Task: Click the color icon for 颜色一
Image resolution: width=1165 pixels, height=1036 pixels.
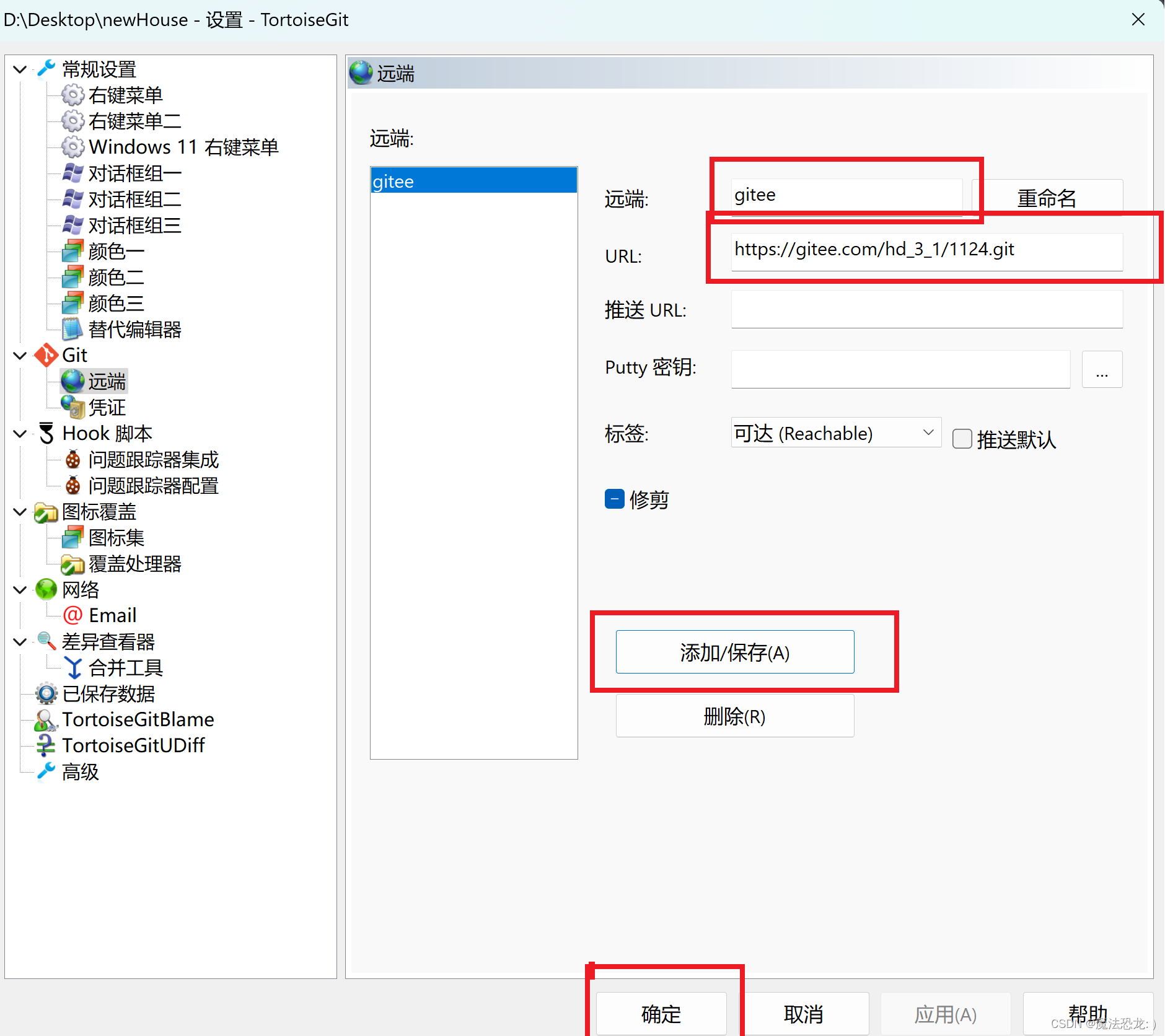Action: [x=73, y=251]
